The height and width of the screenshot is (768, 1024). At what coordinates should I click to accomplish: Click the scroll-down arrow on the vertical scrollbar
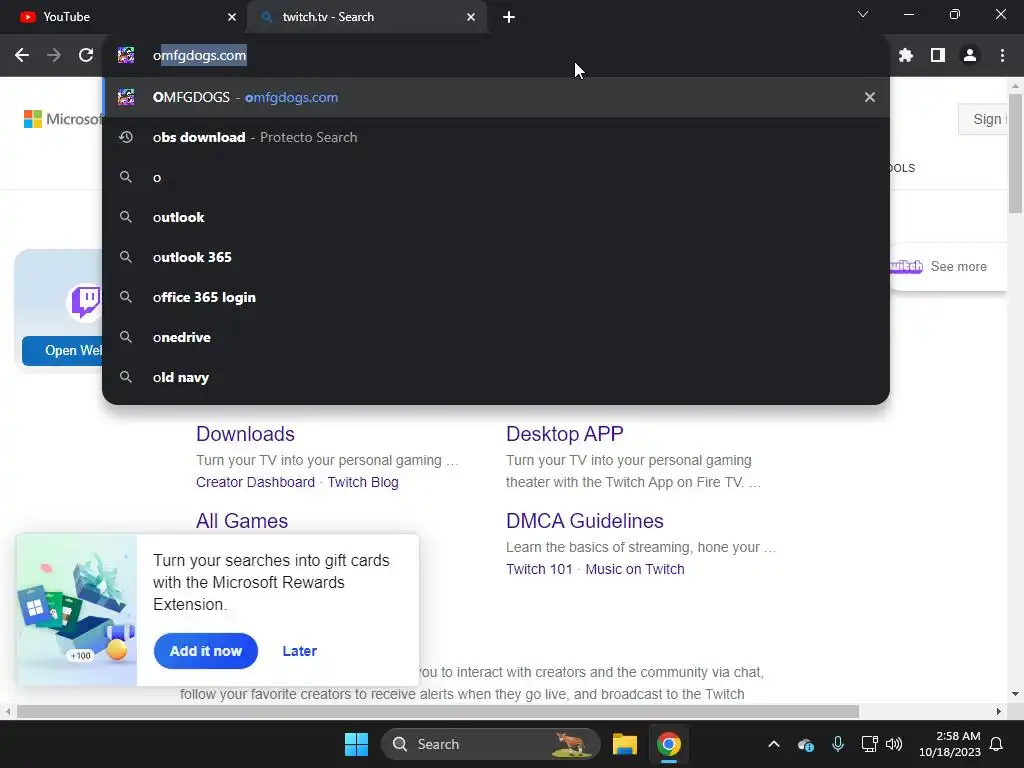[1015, 694]
